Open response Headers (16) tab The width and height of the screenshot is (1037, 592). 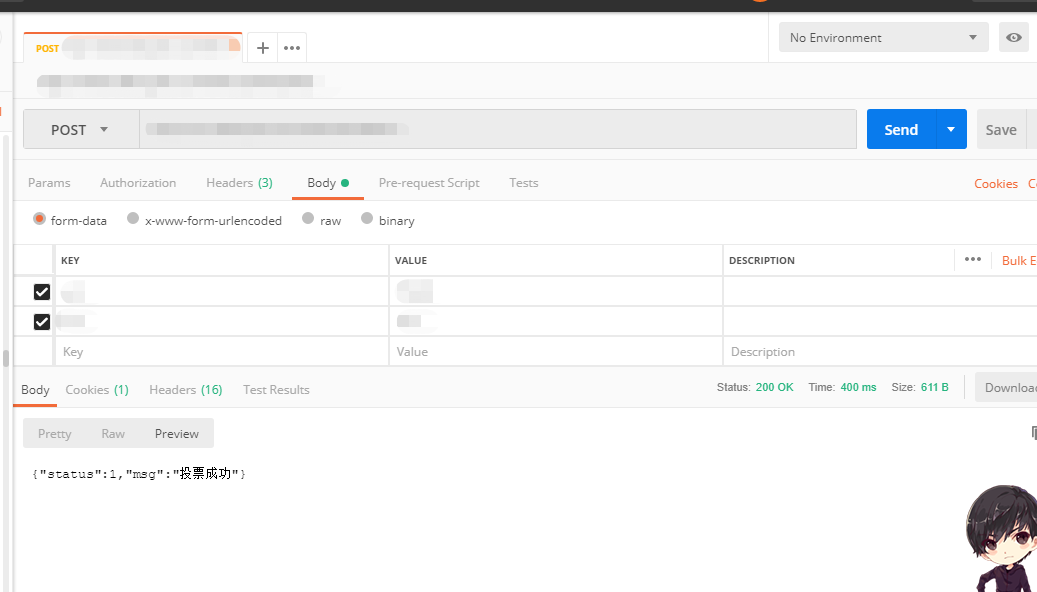point(186,390)
